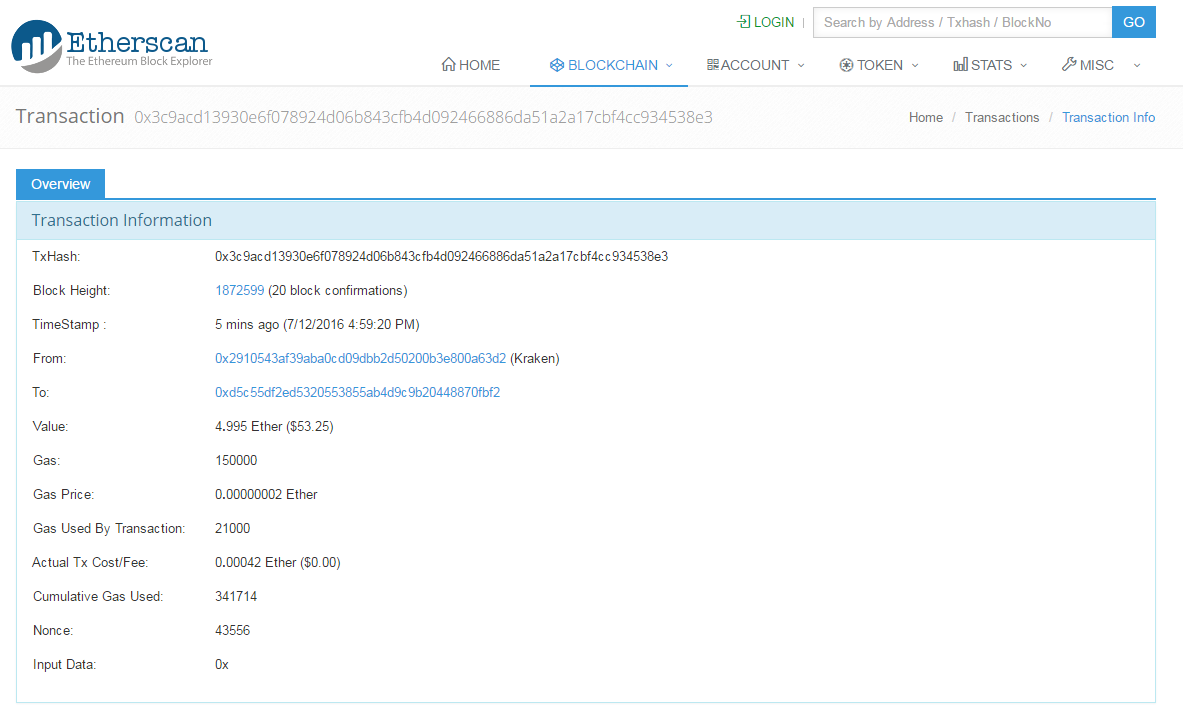Expand the MISC dropdown menu
The width and height of the screenshot is (1183, 711).
(x=1136, y=67)
